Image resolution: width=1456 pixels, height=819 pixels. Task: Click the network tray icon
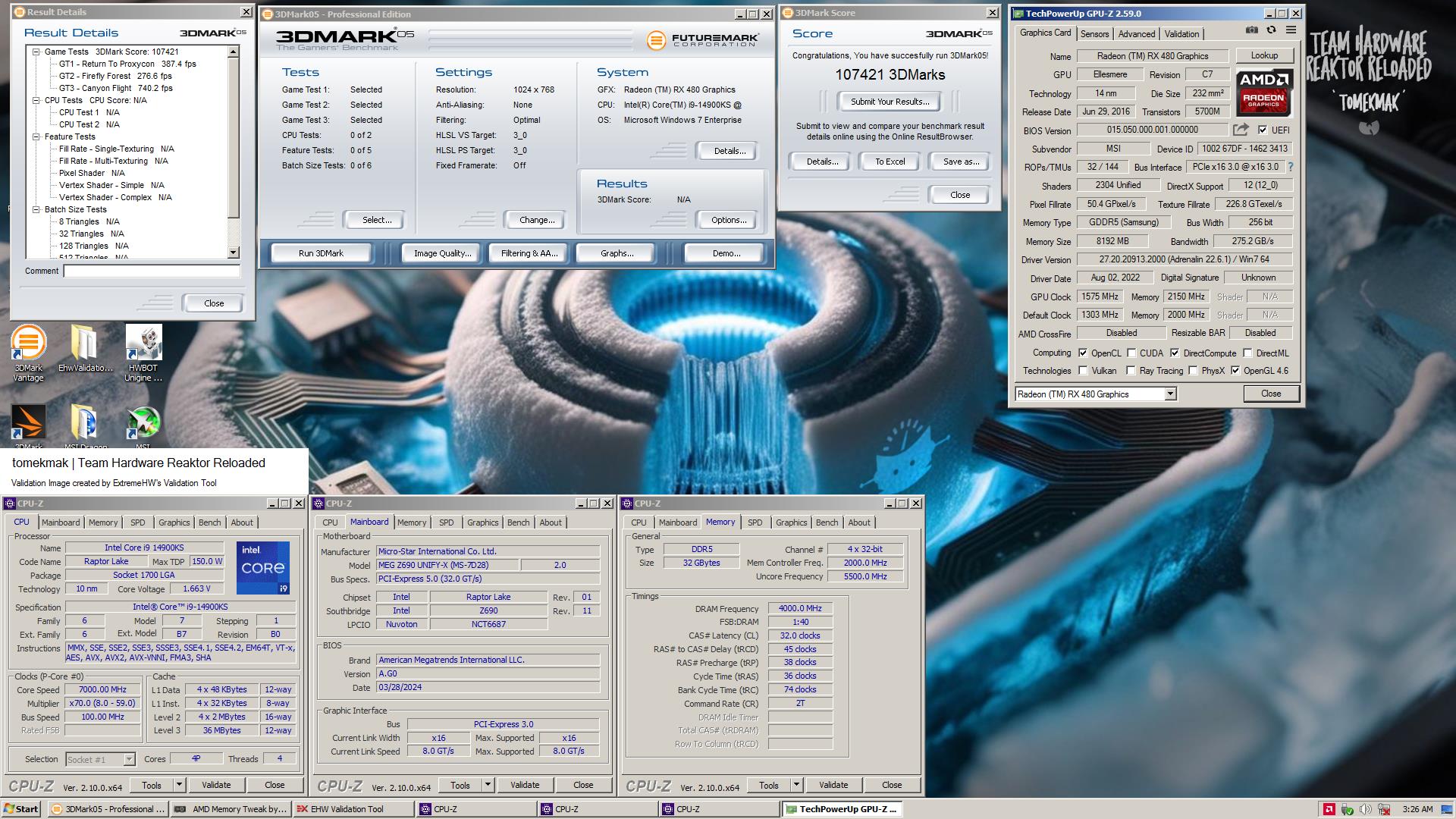click(1385, 809)
